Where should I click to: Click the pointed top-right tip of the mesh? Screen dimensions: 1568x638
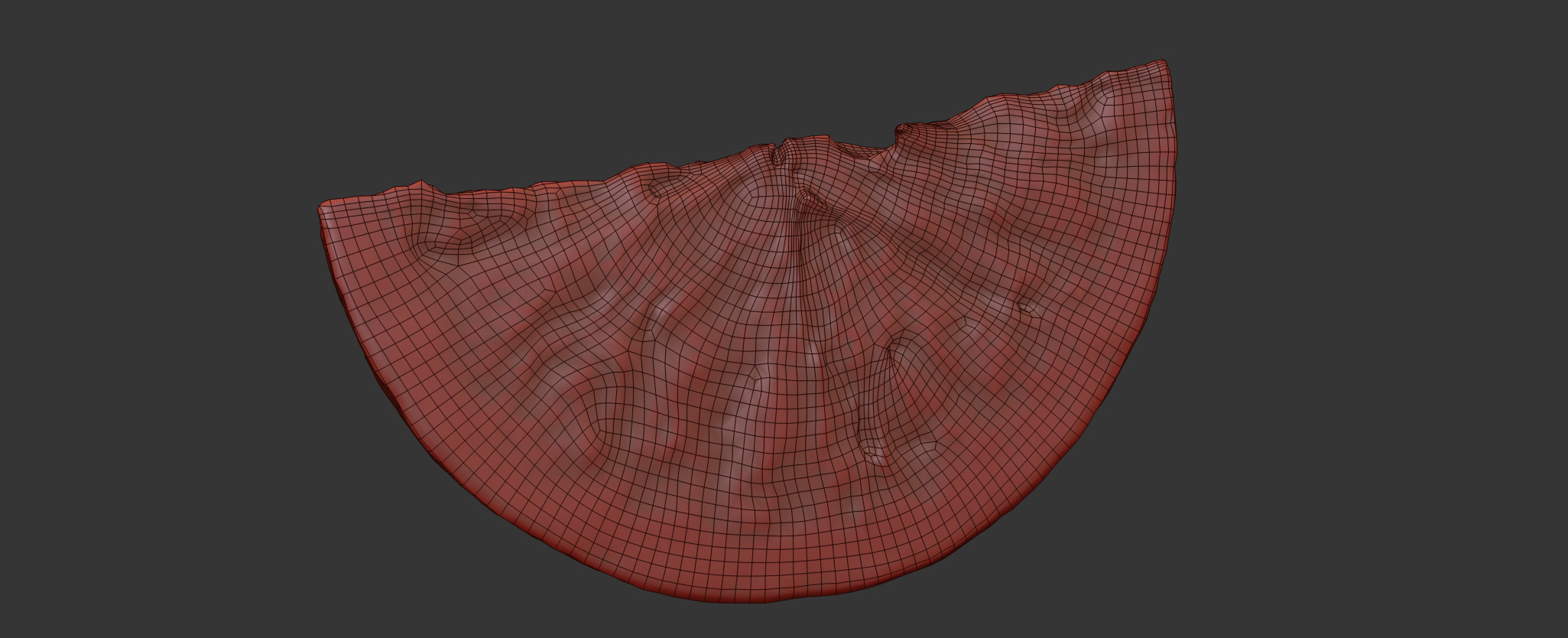click(1162, 61)
